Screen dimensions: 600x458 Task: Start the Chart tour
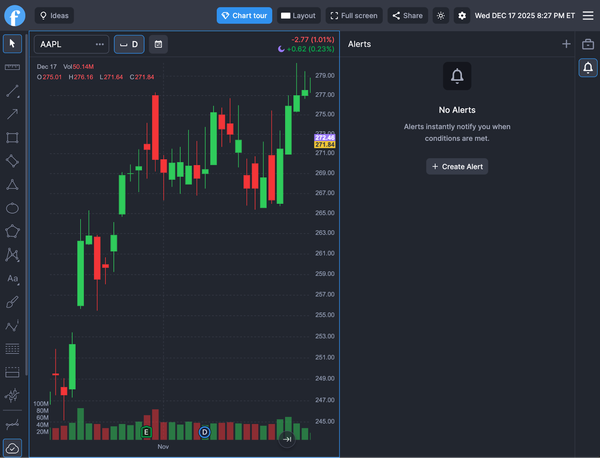[244, 16]
